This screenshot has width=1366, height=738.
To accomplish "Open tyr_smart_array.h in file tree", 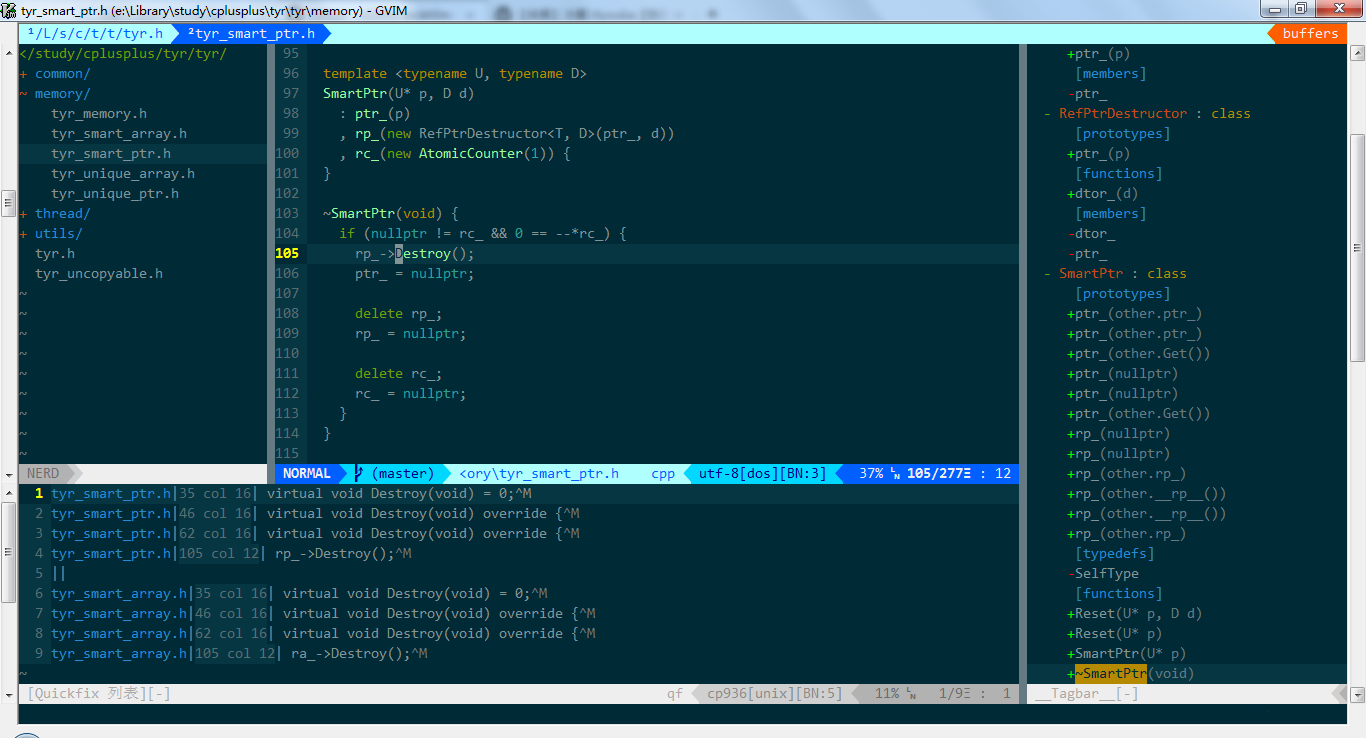I will [x=119, y=133].
